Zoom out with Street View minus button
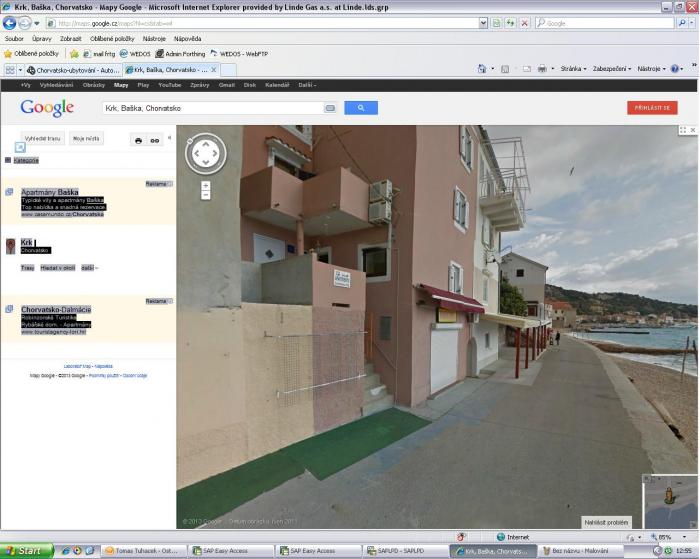This screenshot has height=559, width=700. 205,195
